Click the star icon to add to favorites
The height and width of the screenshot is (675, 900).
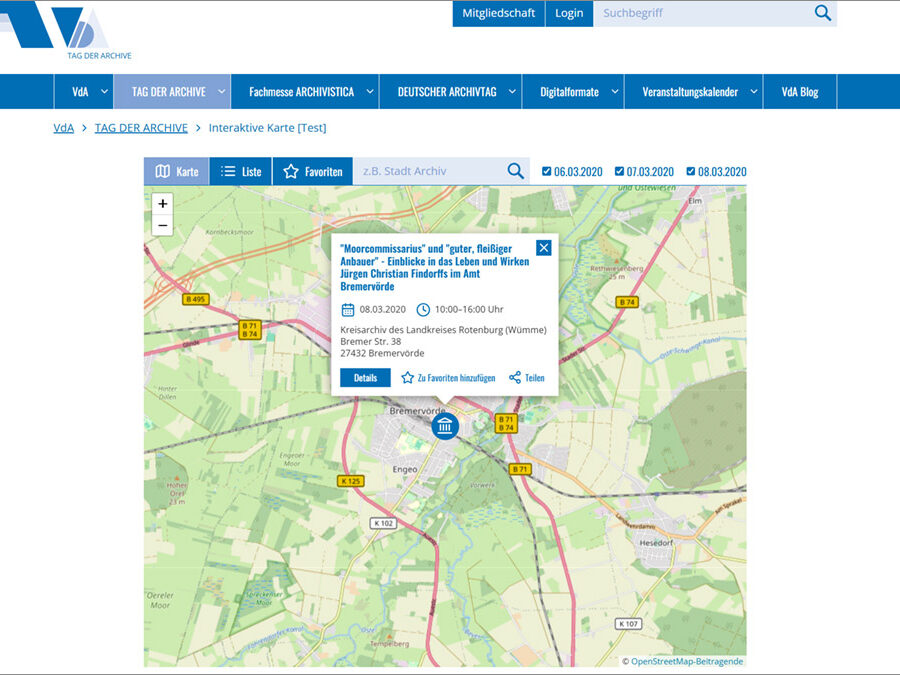[408, 378]
